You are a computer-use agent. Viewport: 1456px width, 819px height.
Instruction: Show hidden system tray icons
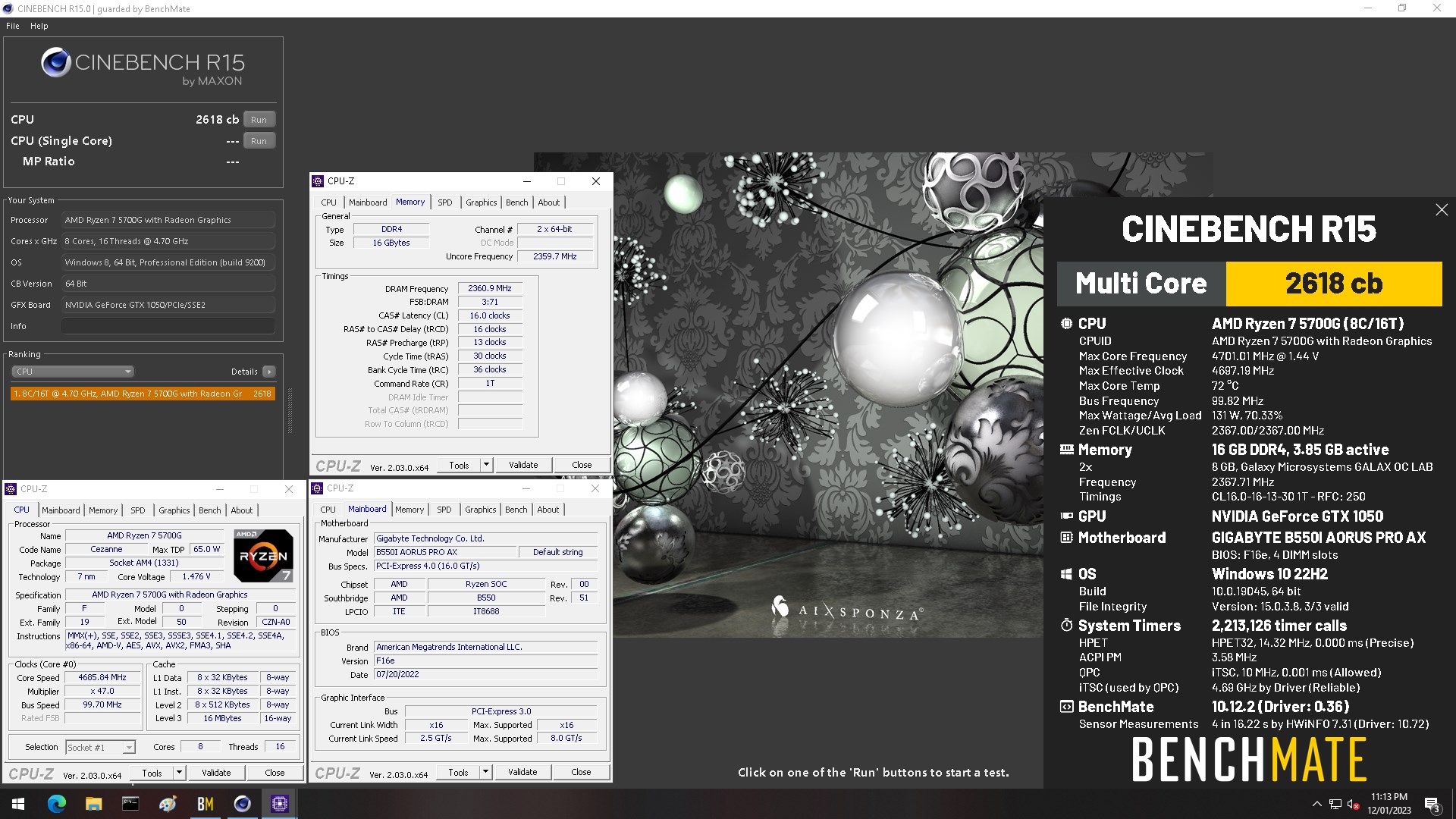(1316, 804)
